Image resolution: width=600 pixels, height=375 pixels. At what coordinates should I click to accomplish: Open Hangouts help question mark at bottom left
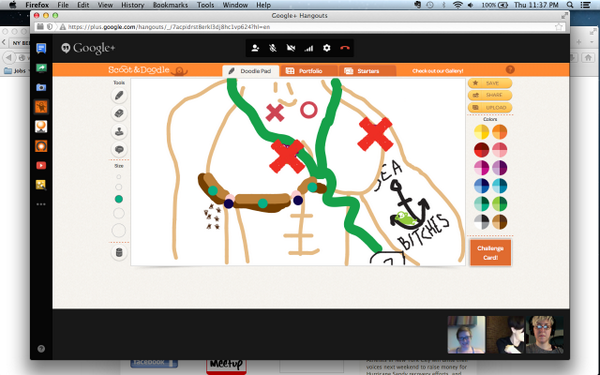(x=41, y=349)
